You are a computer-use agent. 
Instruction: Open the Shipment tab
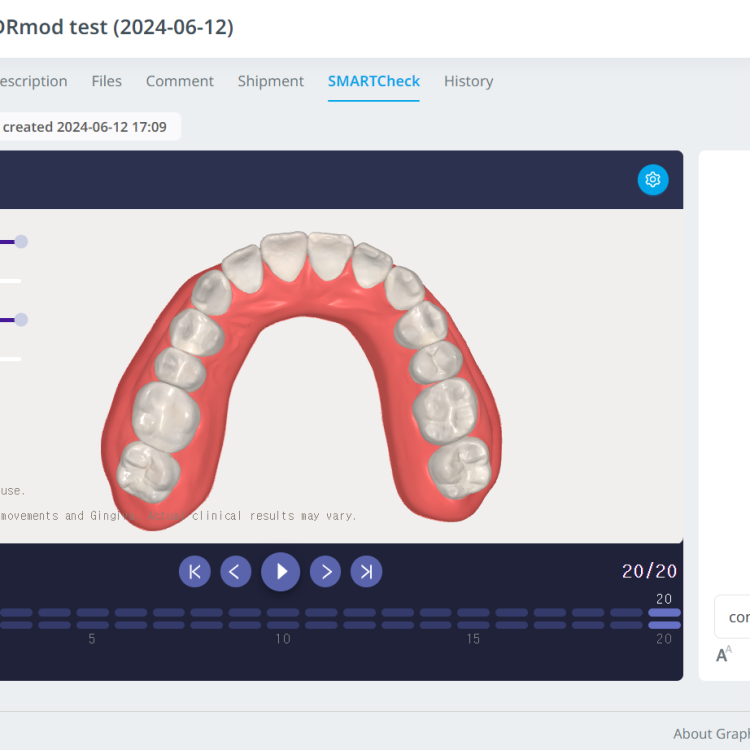coord(271,81)
